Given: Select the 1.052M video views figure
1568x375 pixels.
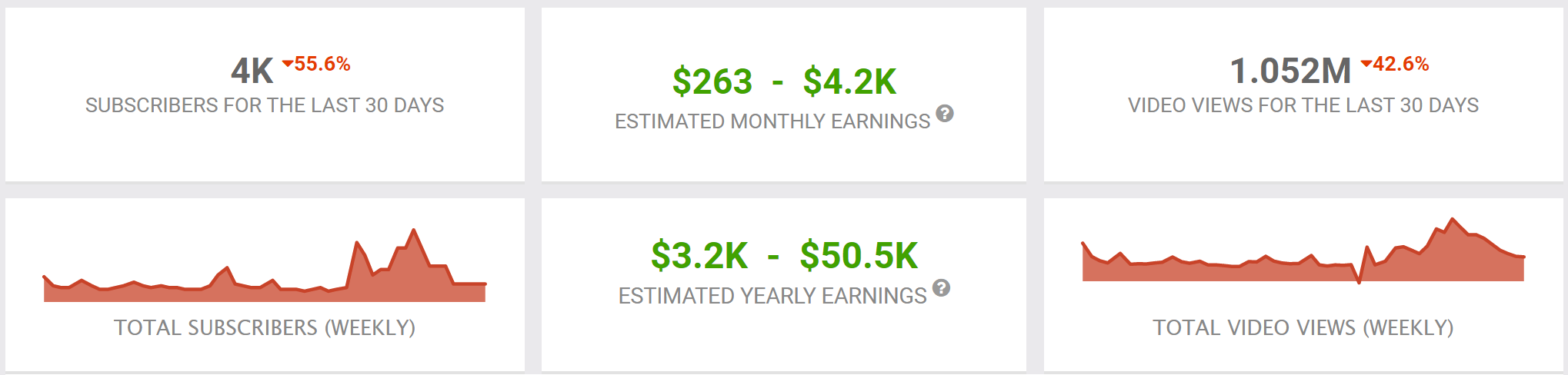Looking at the screenshot, I should 1290,71.
